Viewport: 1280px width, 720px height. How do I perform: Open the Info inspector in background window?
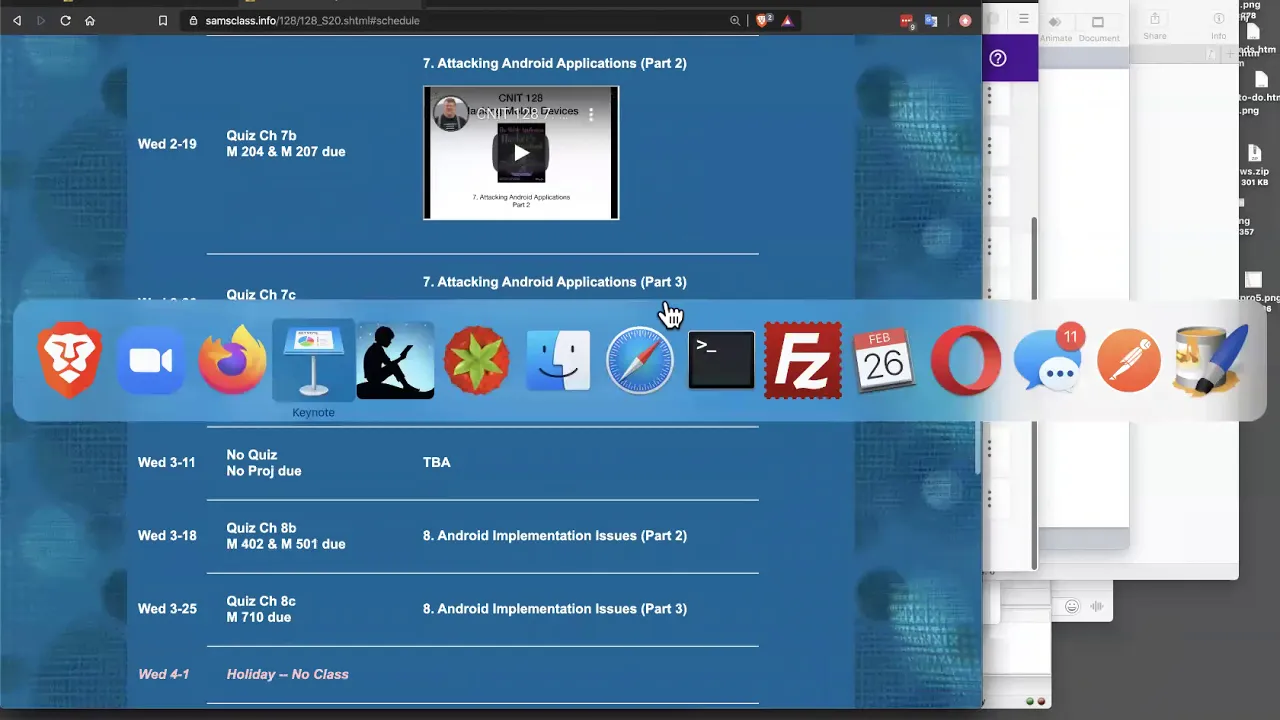point(1218,26)
